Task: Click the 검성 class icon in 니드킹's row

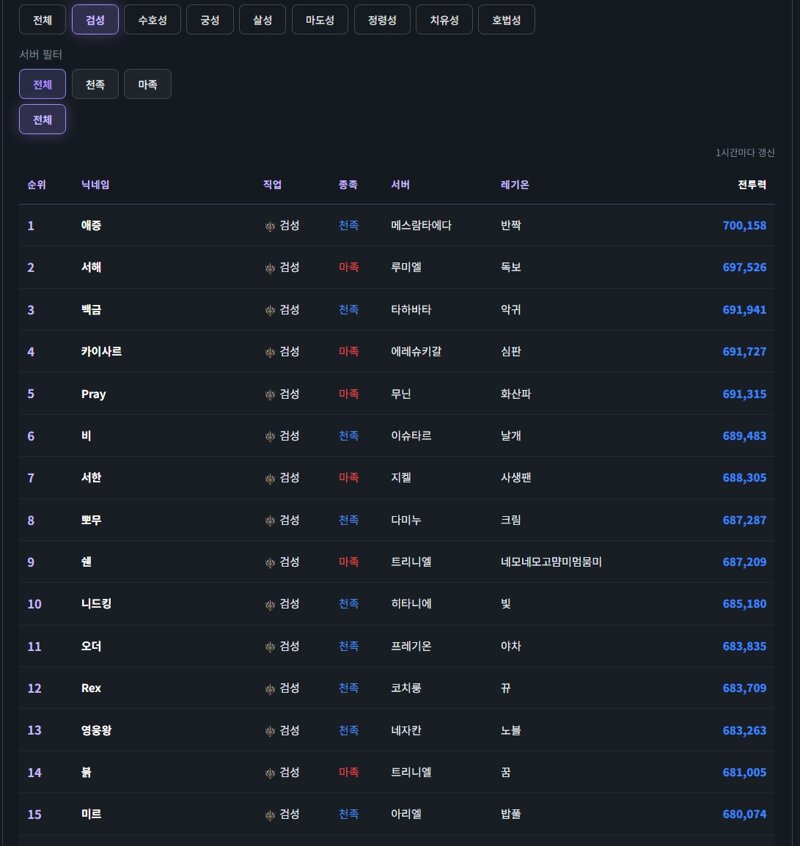Action: tap(270, 605)
